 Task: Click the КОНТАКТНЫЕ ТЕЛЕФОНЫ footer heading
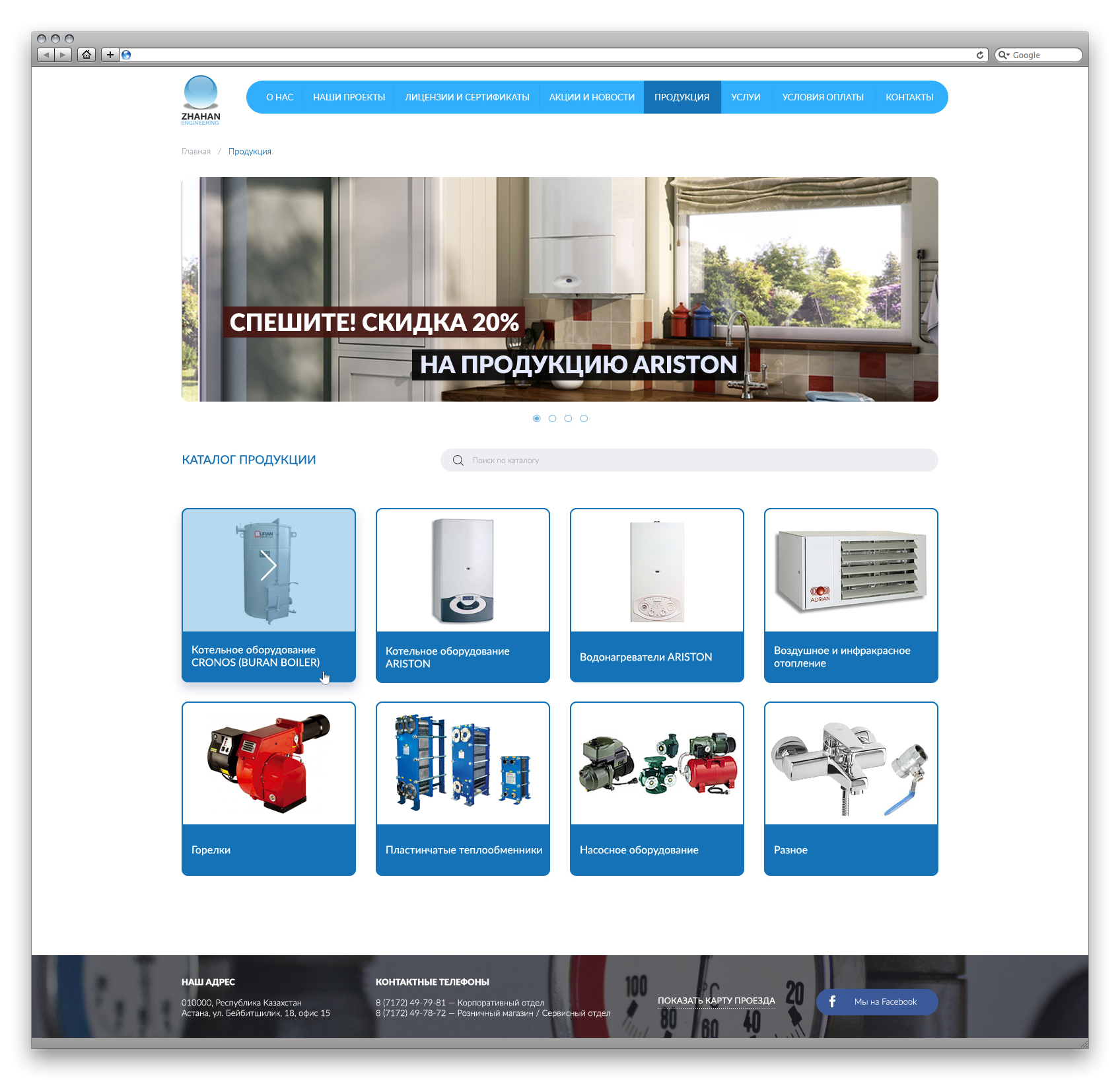[x=433, y=982]
